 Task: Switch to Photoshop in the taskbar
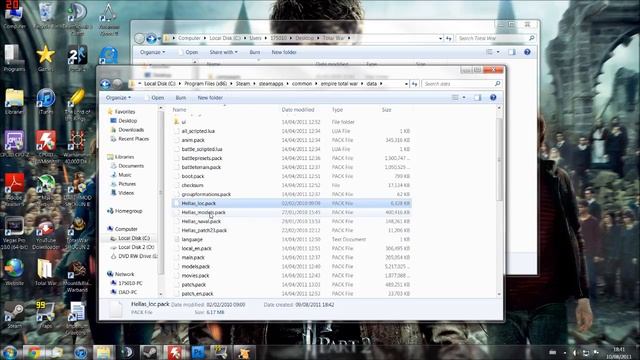coord(198,352)
